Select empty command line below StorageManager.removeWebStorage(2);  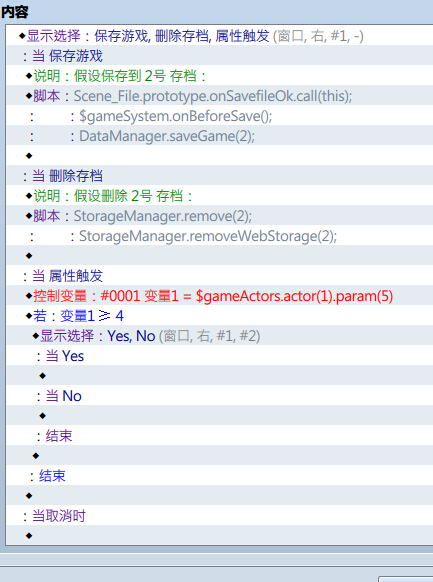(220, 256)
